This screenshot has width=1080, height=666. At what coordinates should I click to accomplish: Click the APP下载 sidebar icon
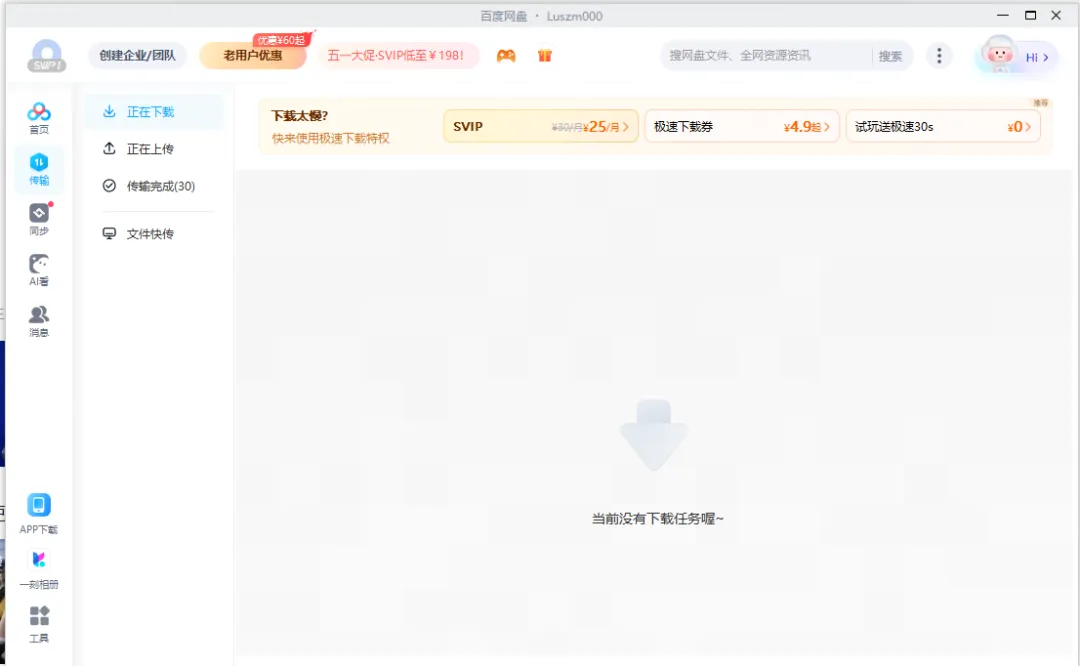pyautogui.click(x=39, y=514)
